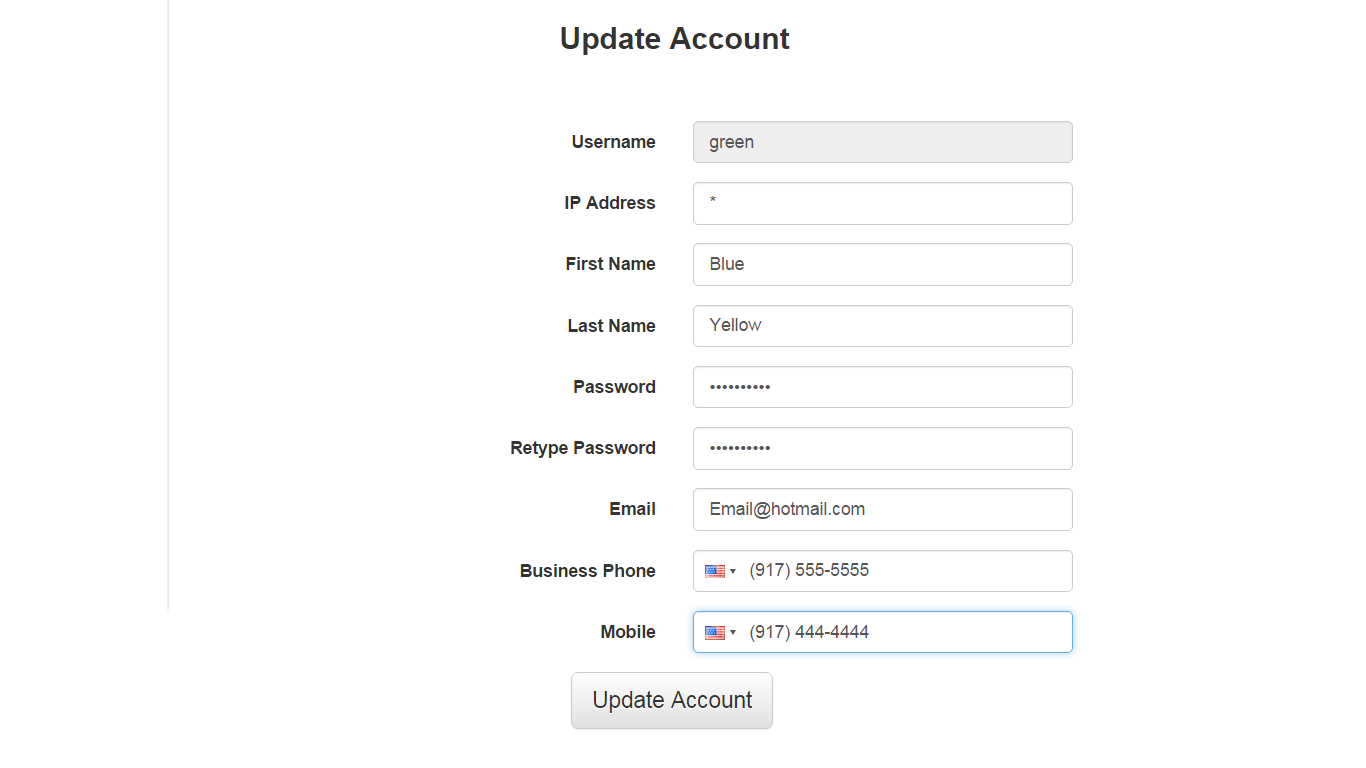Focus the IP Address input field
This screenshot has height=768, width=1366.
[x=883, y=203]
